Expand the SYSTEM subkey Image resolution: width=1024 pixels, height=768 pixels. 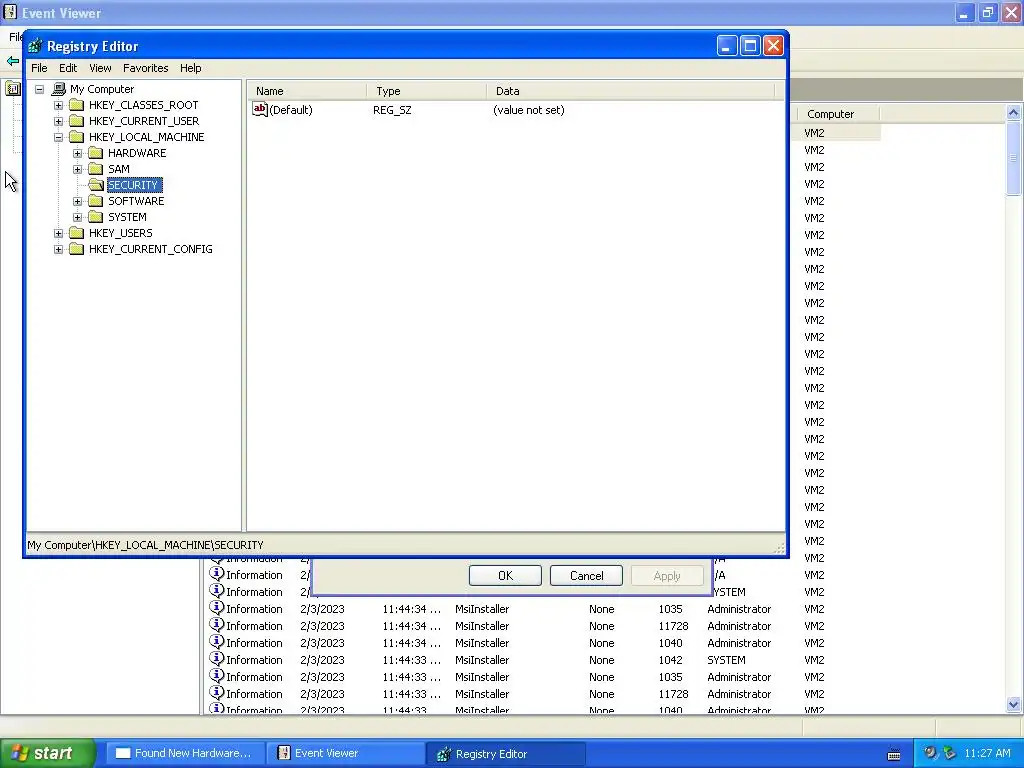pyautogui.click(x=77, y=217)
